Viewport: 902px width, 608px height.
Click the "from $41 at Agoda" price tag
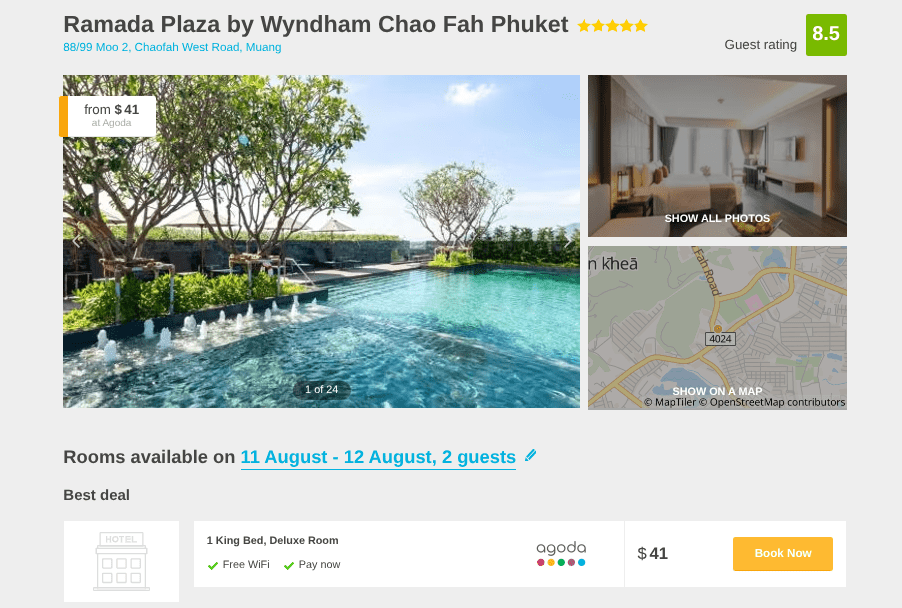click(111, 115)
